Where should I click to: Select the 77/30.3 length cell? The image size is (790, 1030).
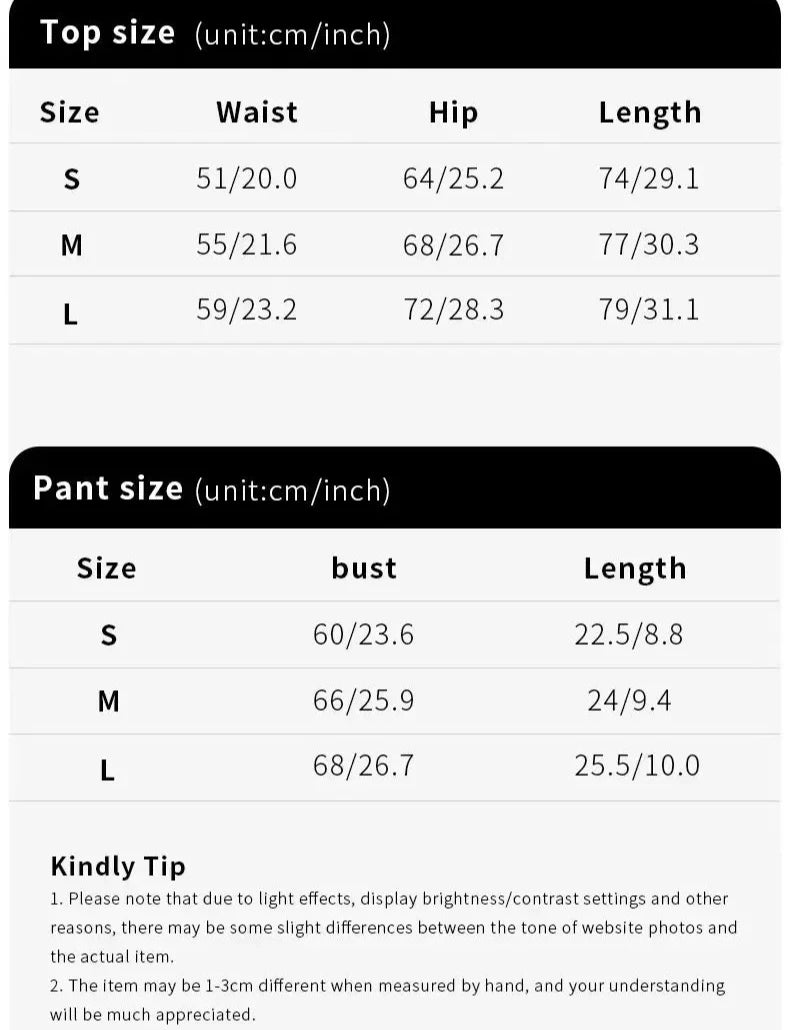pyautogui.click(x=649, y=244)
